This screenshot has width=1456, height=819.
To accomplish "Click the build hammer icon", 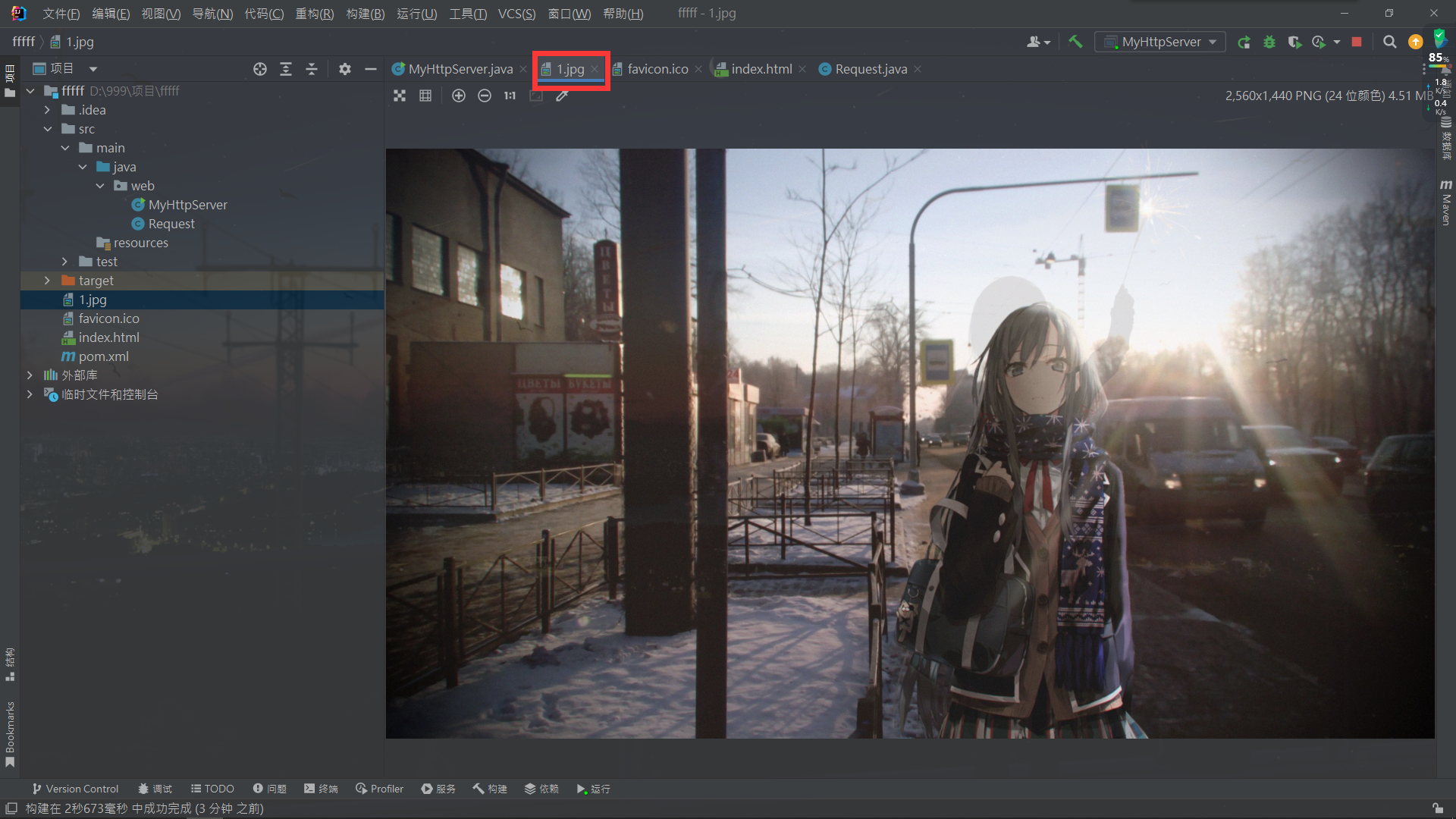I will (1075, 42).
